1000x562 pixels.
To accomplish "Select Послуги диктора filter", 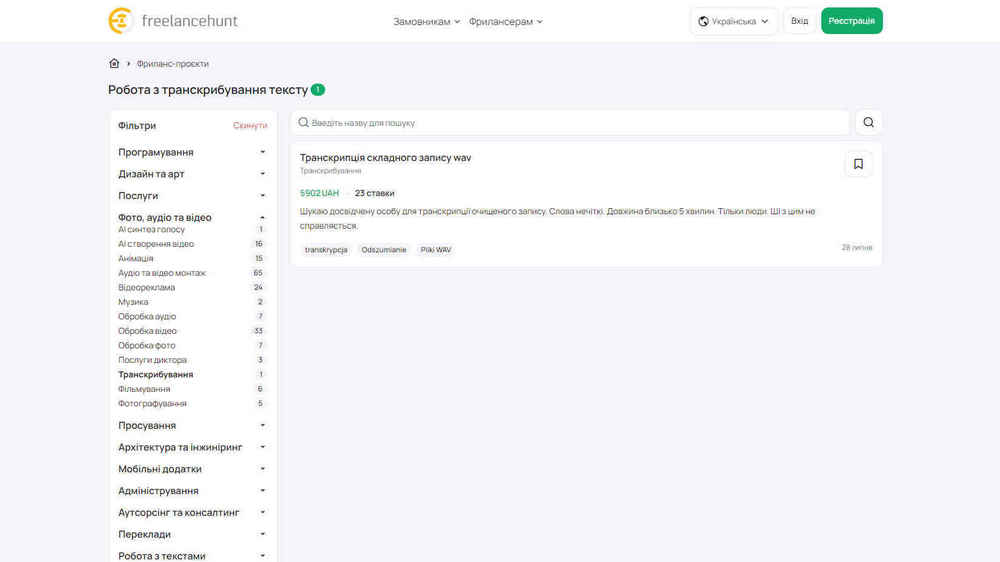I will tap(152, 360).
